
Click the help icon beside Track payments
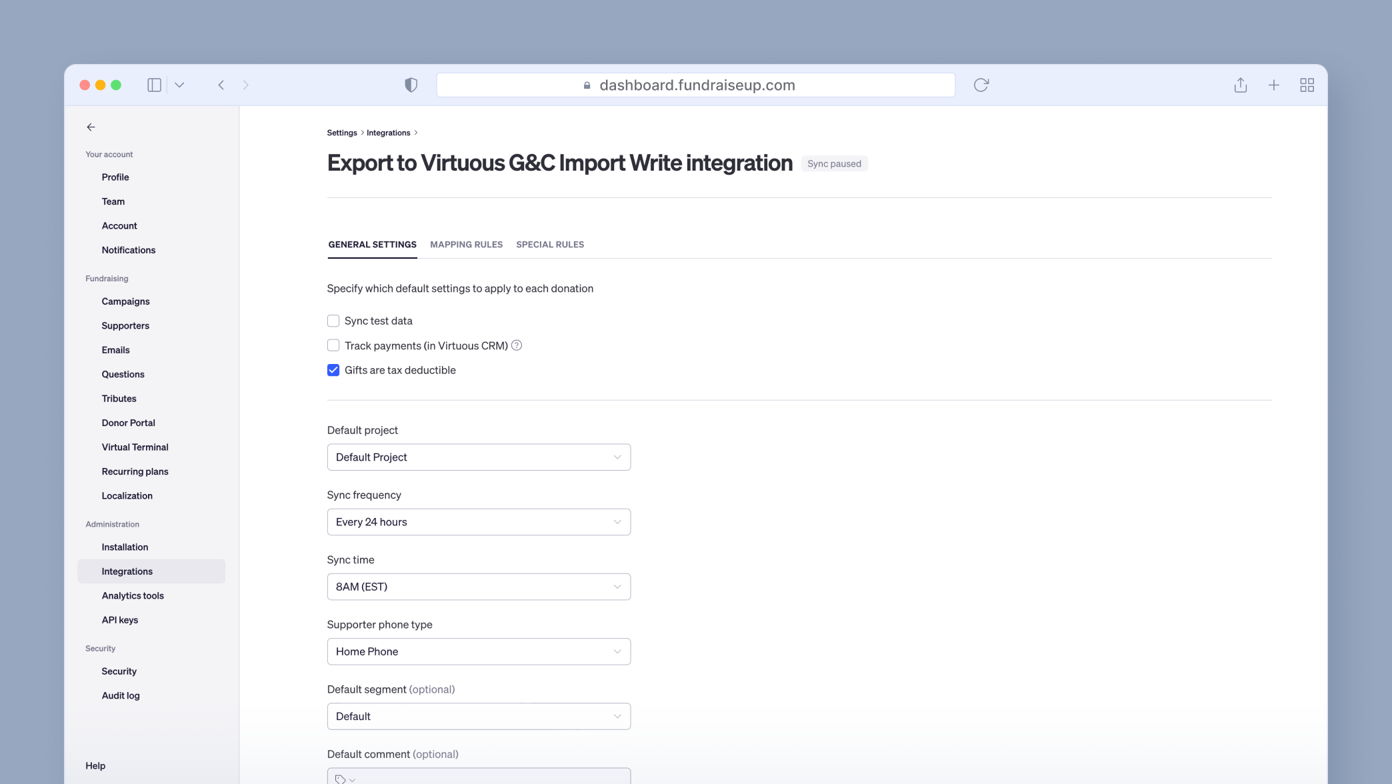pyautogui.click(x=517, y=346)
